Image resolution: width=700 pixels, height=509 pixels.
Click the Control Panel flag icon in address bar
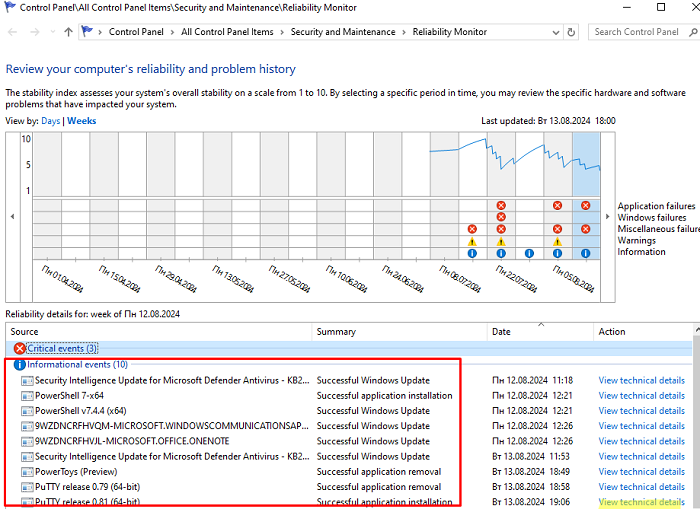(x=87, y=31)
